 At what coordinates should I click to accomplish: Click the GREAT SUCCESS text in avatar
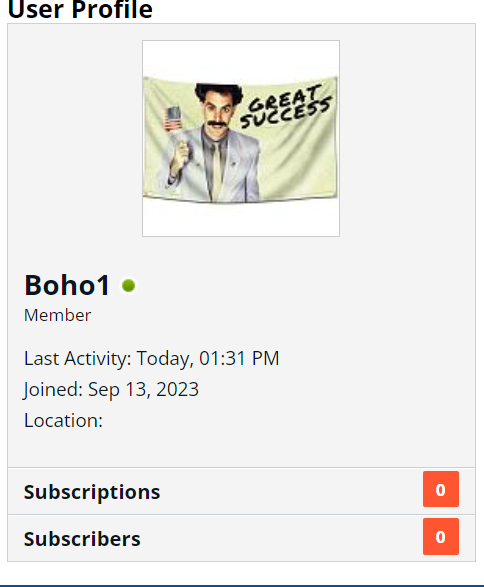point(286,107)
